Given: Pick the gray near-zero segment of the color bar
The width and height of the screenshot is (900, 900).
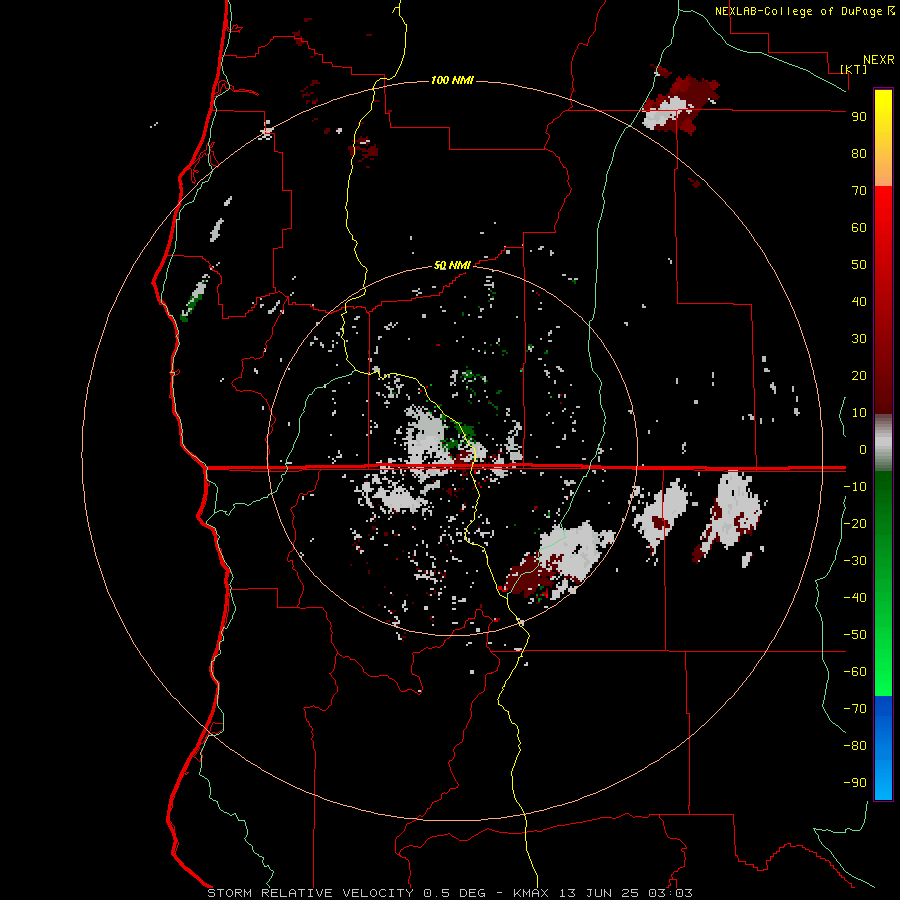Looking at the screenshot, I should coord(883,443).
